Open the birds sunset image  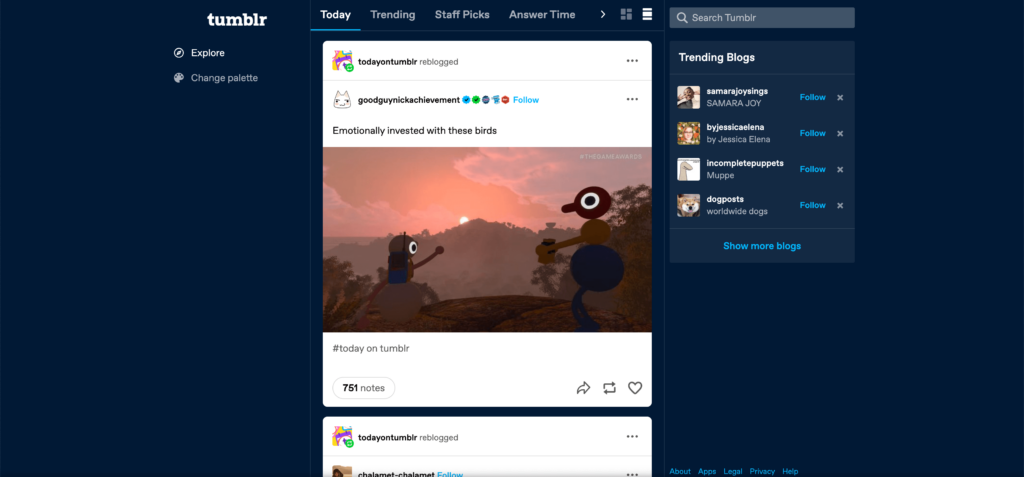pyautogui.click(x=487, y=239)
